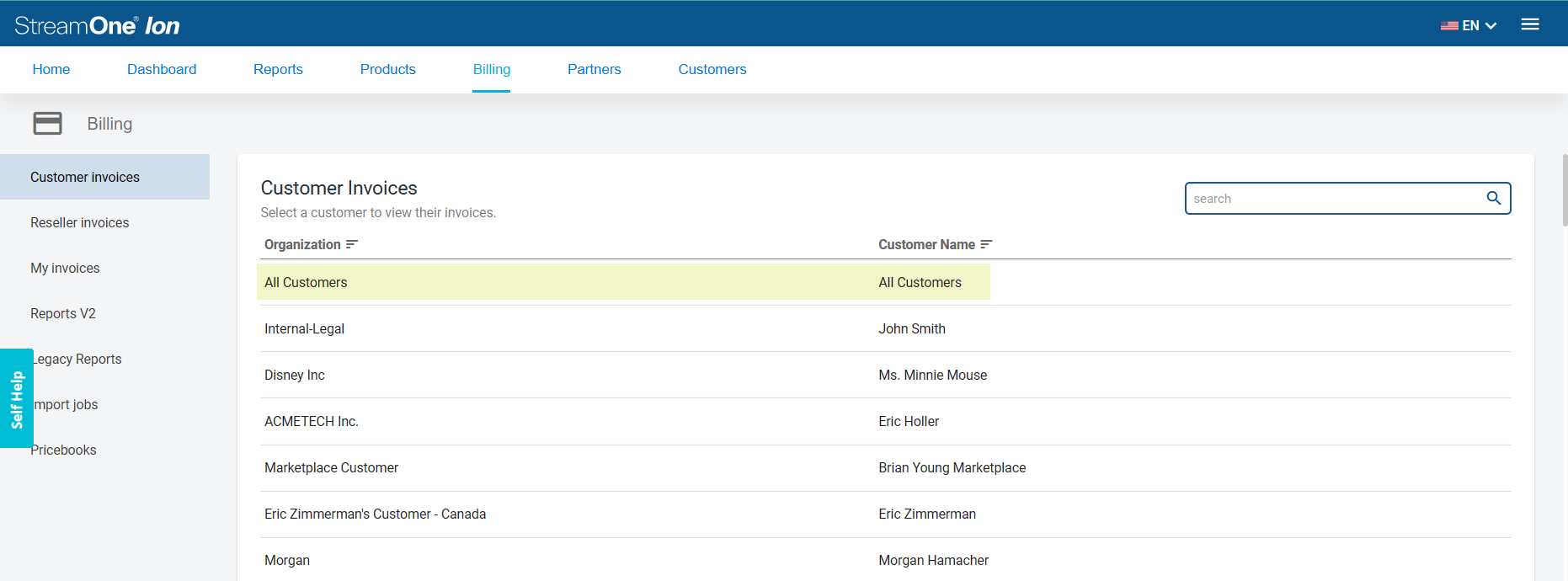Select Eric Zimmerman's Customer - Canada row
This screenshot has width=1568, height=581.
click(886, 514)
